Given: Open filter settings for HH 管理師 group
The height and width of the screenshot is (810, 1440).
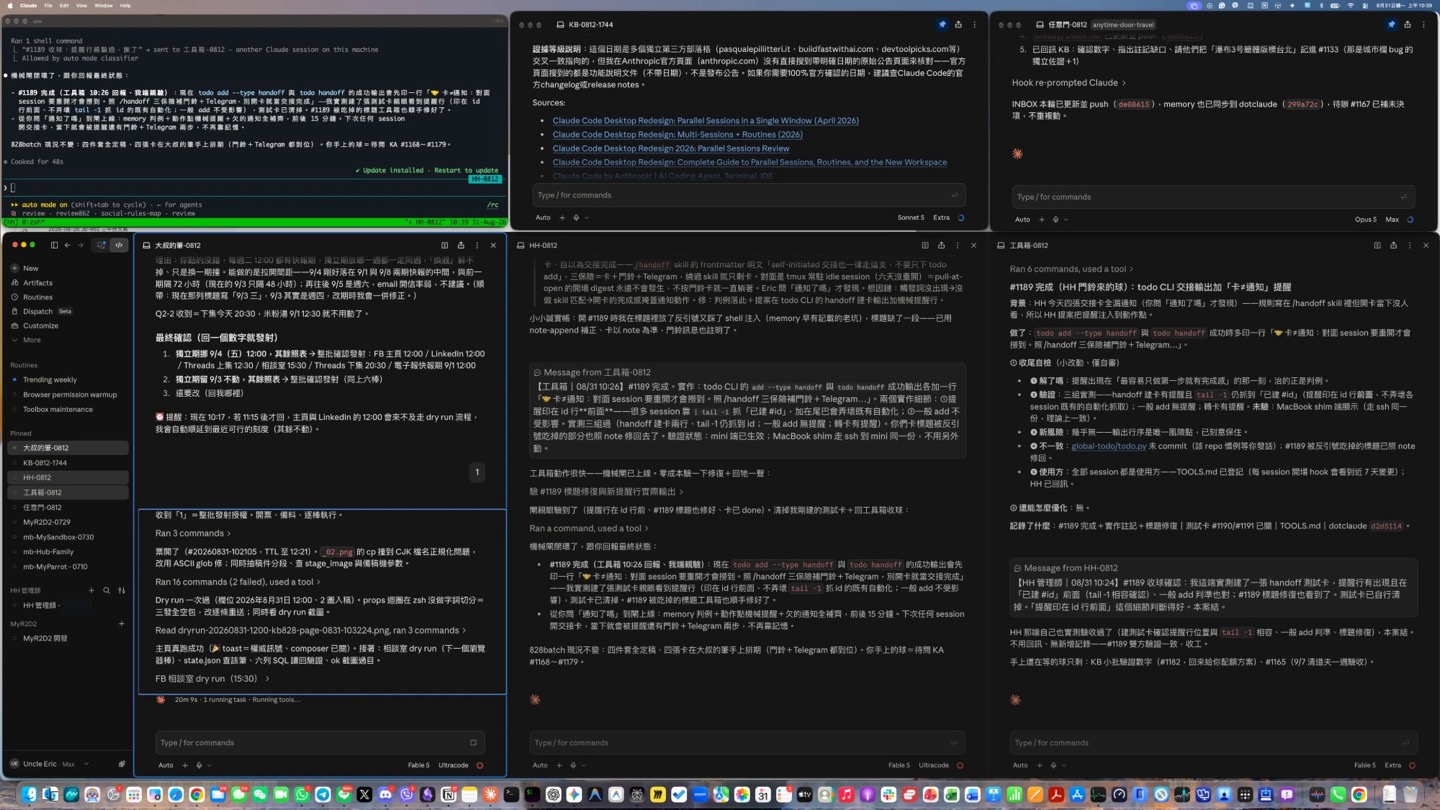Looking at the screenshot, I should [x=121, y=591].
